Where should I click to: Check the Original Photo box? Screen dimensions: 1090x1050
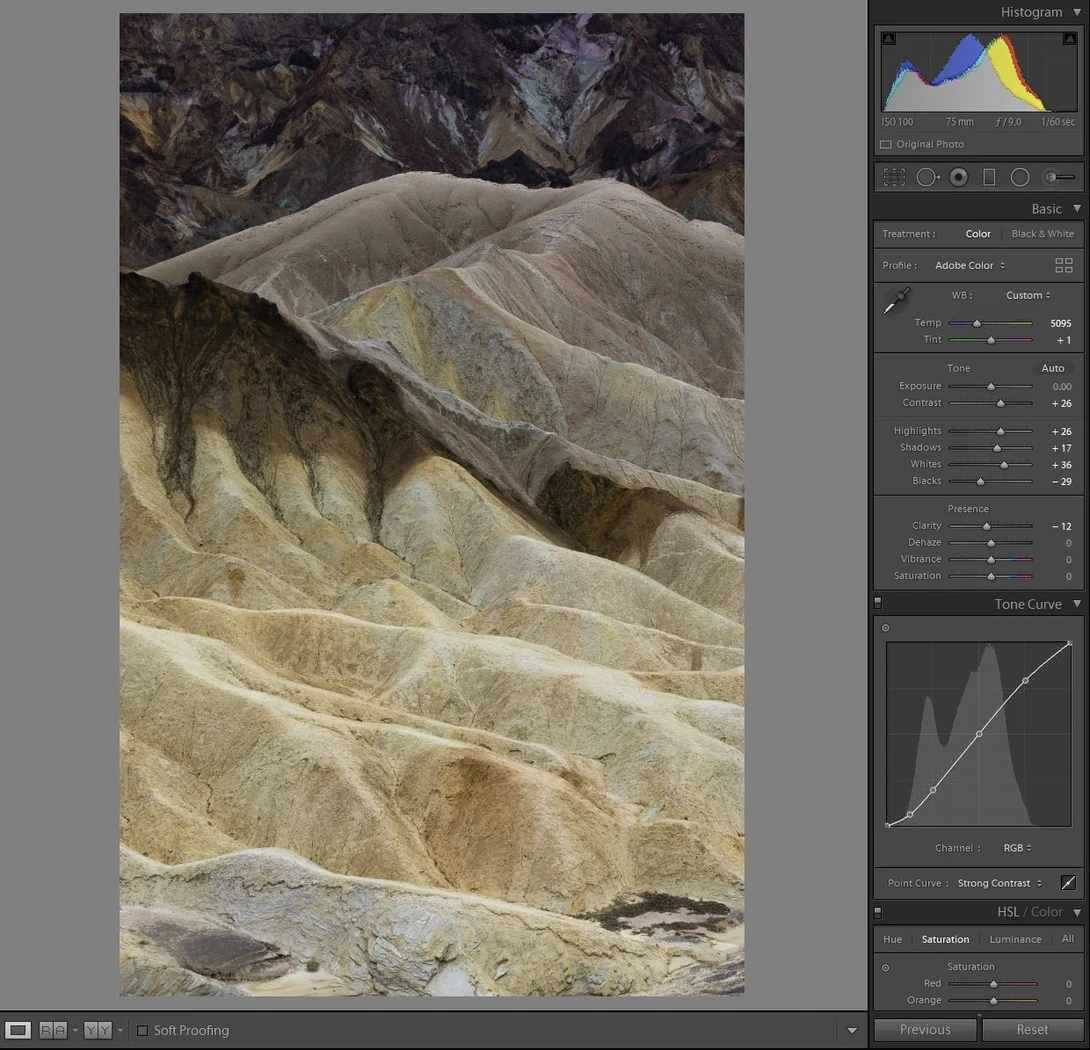886,145
